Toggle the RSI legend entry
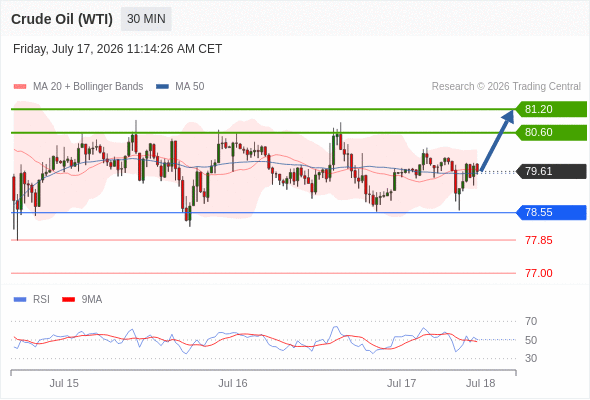The image size is (590, 400). pyautogui.click(x=32, y=300)
